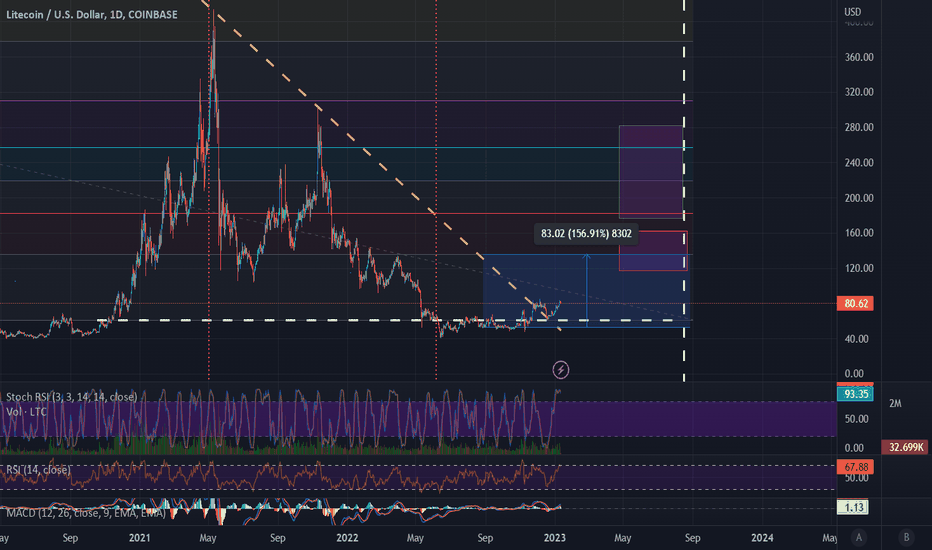Open the USD currency selector on the price axis
Screen dimensions: 932x550
pos(852,12)
